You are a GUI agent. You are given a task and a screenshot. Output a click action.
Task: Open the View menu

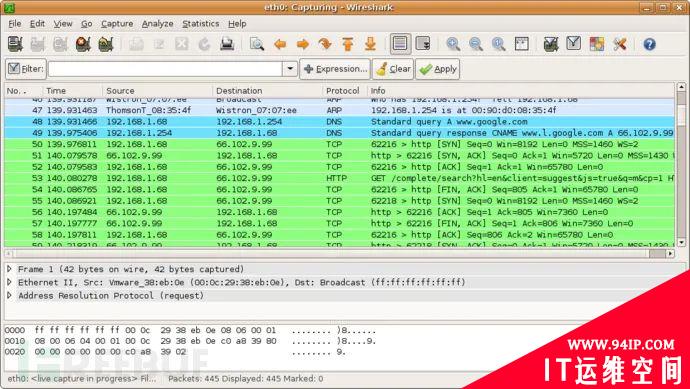pos(63,24)
